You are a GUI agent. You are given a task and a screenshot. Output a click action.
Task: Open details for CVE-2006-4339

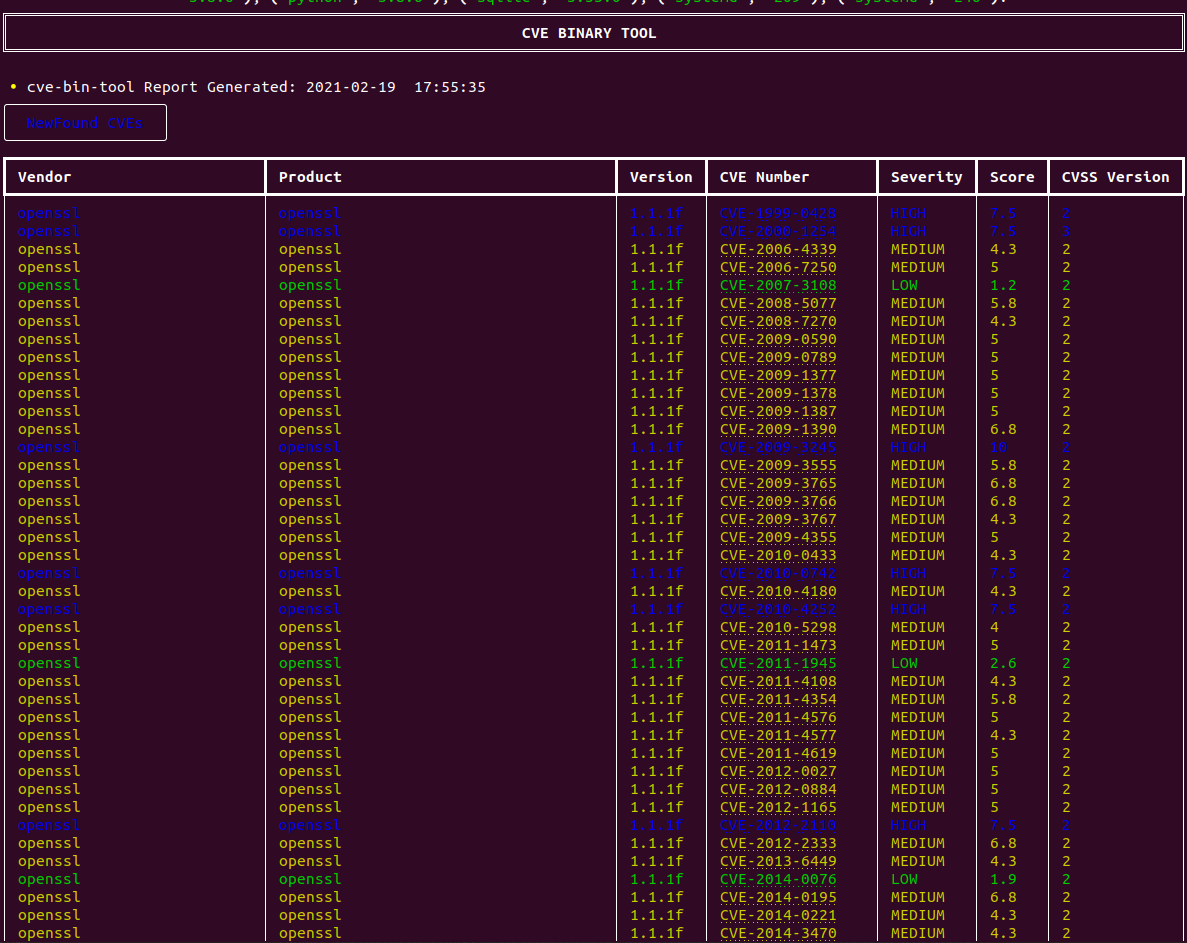coord(778,249)
